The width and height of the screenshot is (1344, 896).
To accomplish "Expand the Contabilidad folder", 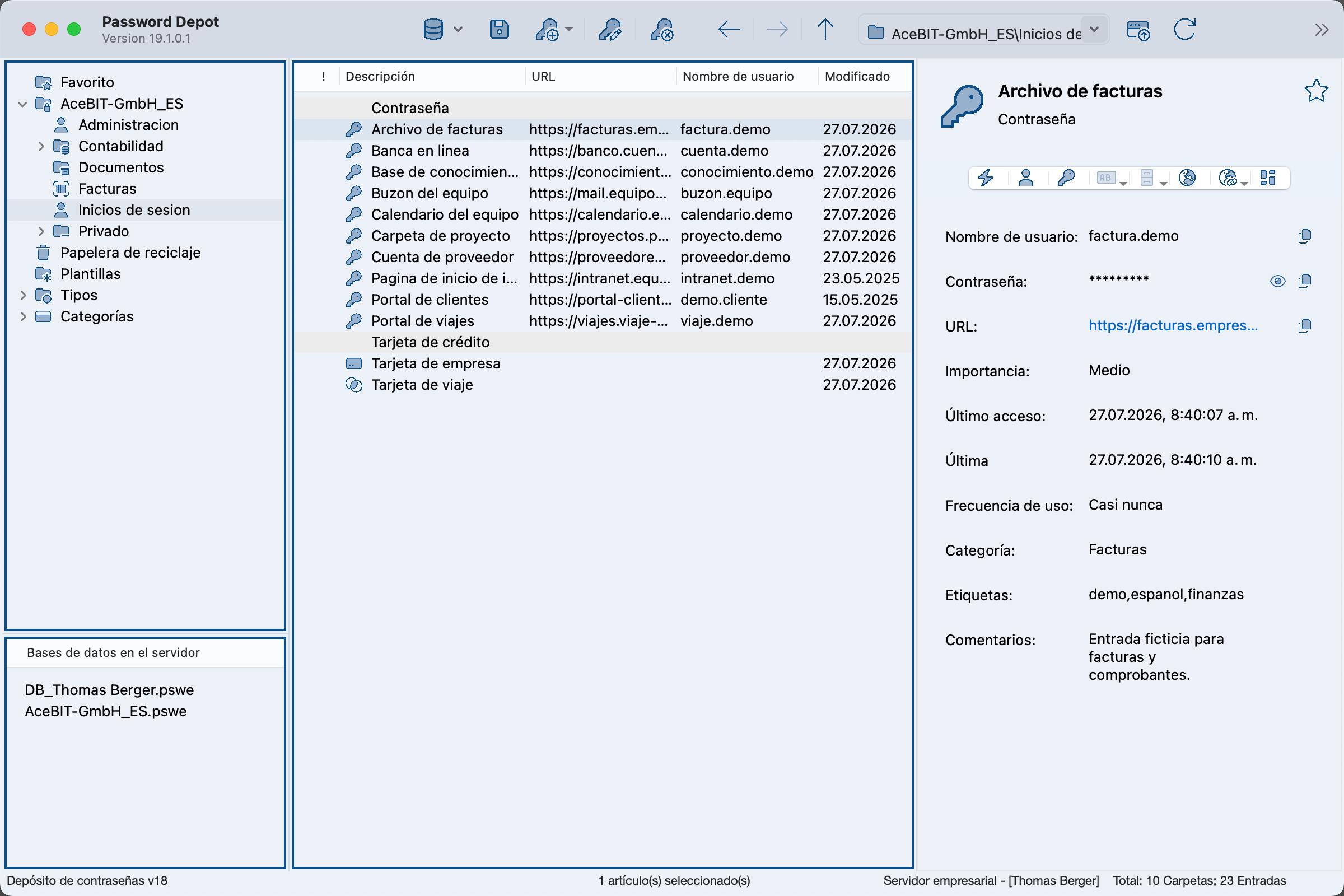I will tap(41, 146).
